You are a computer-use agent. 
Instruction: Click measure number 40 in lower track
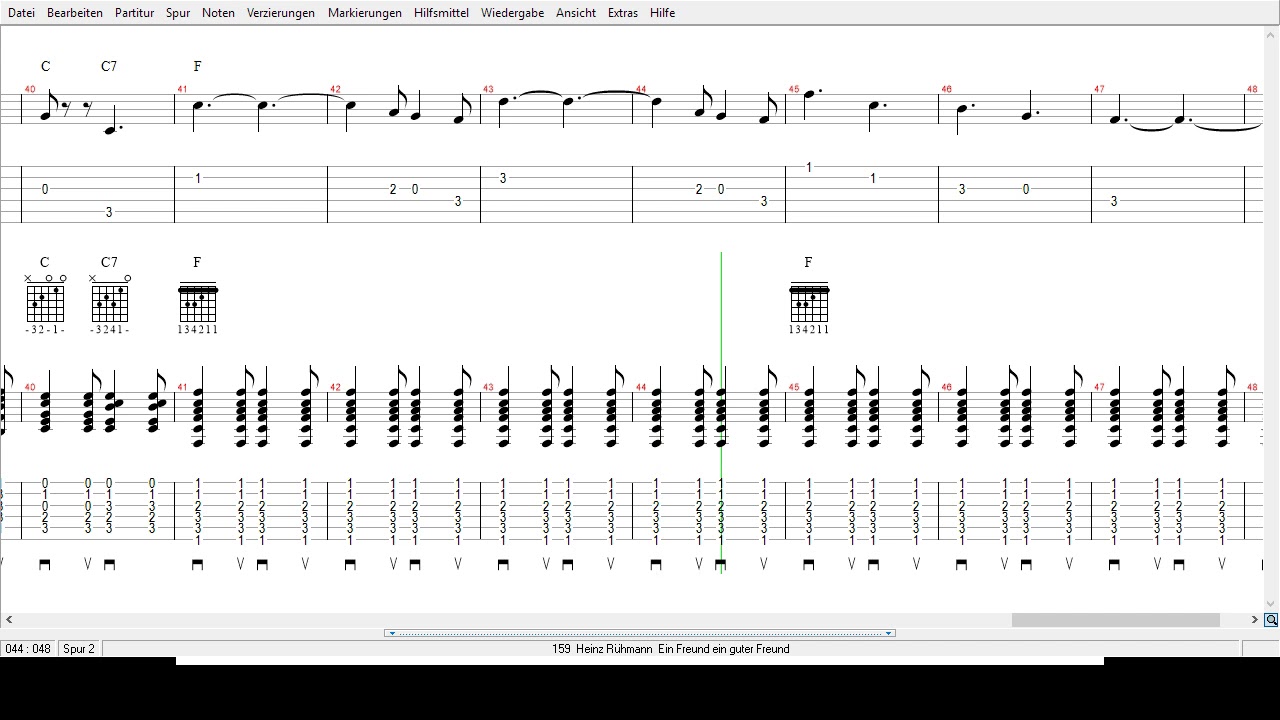(x=30, y=387)
